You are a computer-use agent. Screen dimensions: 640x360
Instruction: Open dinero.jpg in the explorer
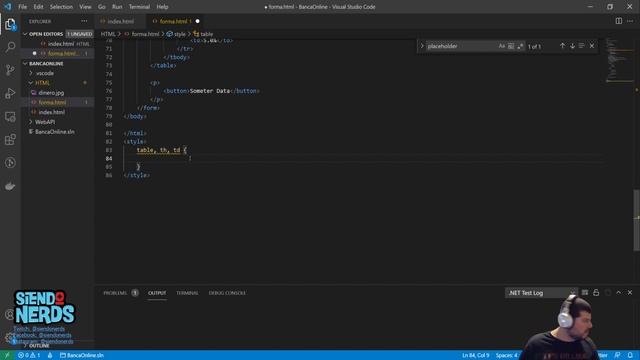point(51,93)
